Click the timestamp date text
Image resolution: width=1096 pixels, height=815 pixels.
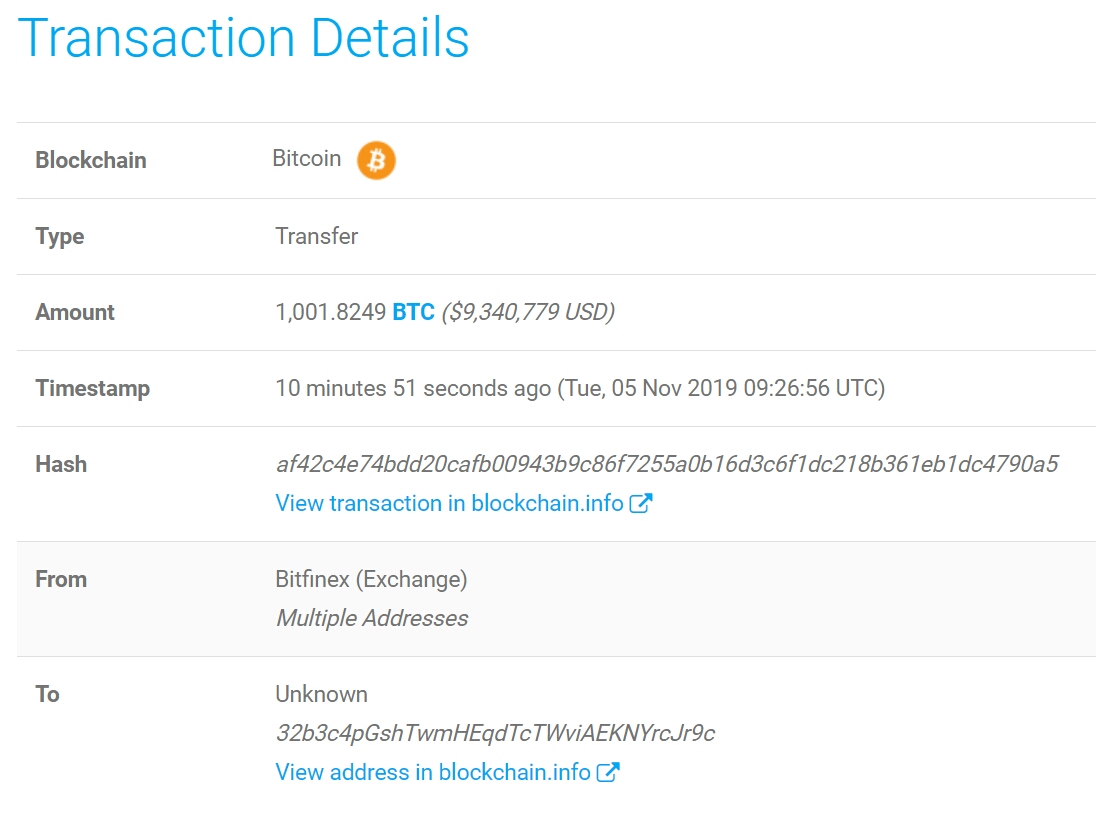pos(720,388)
